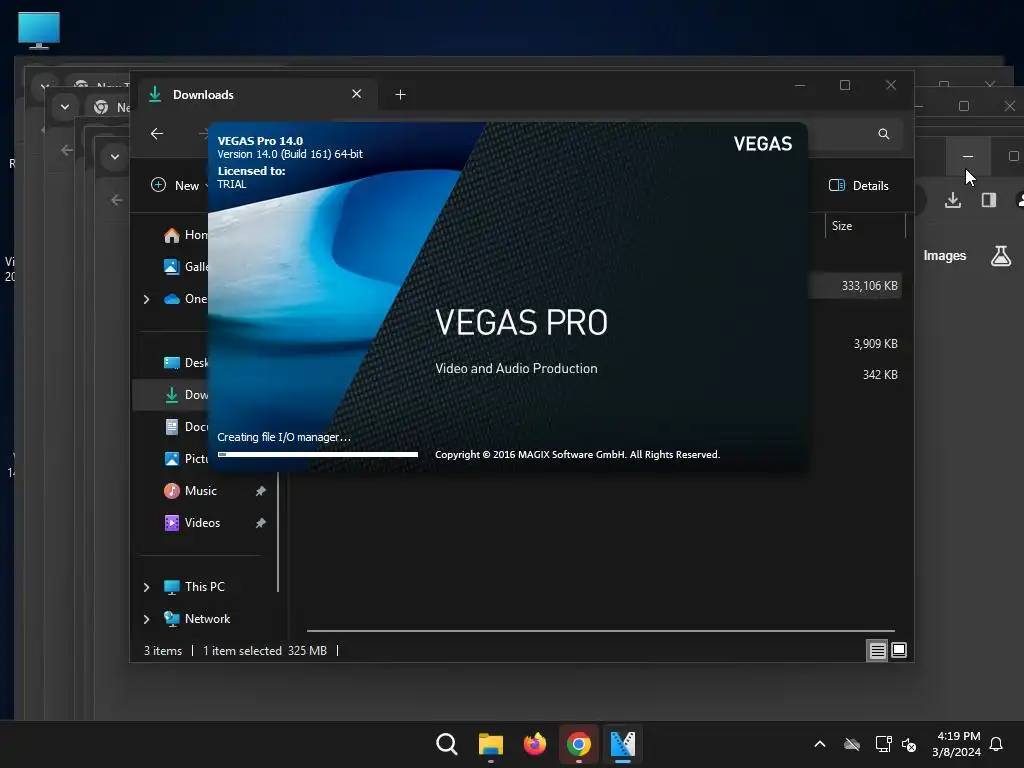Open Pictures in the navigation pane
This screenshot has width=1024, height=768.
point(185,458)
